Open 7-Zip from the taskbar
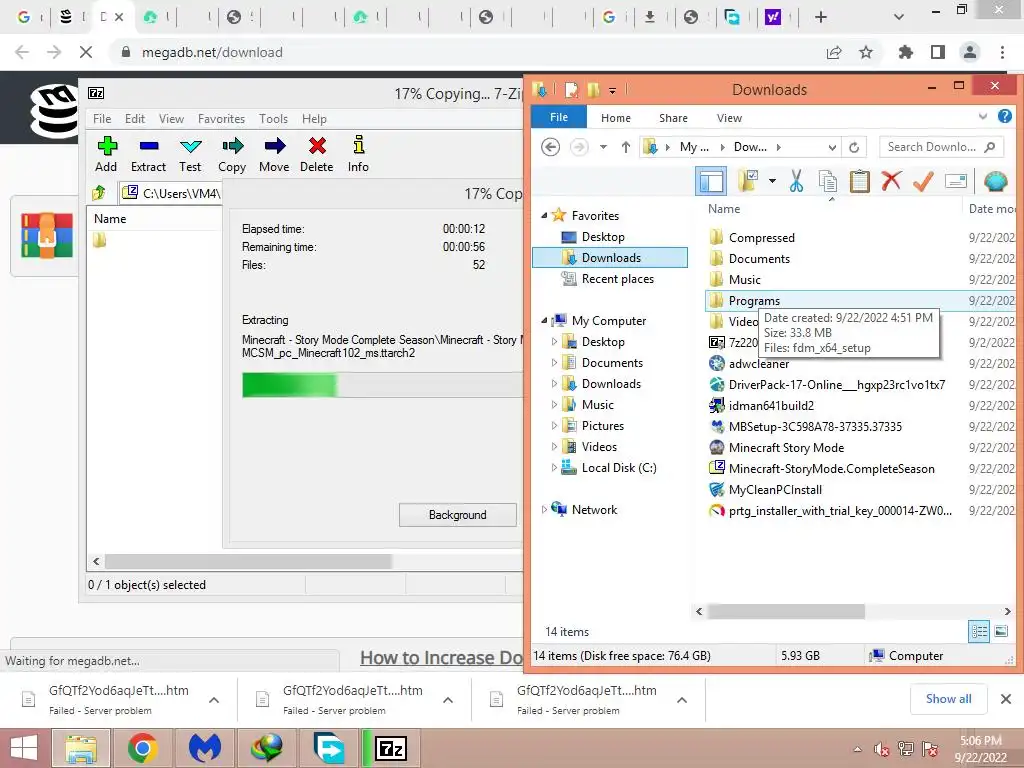This screenshot has height=768, width=1024. [x=391, y=748]
